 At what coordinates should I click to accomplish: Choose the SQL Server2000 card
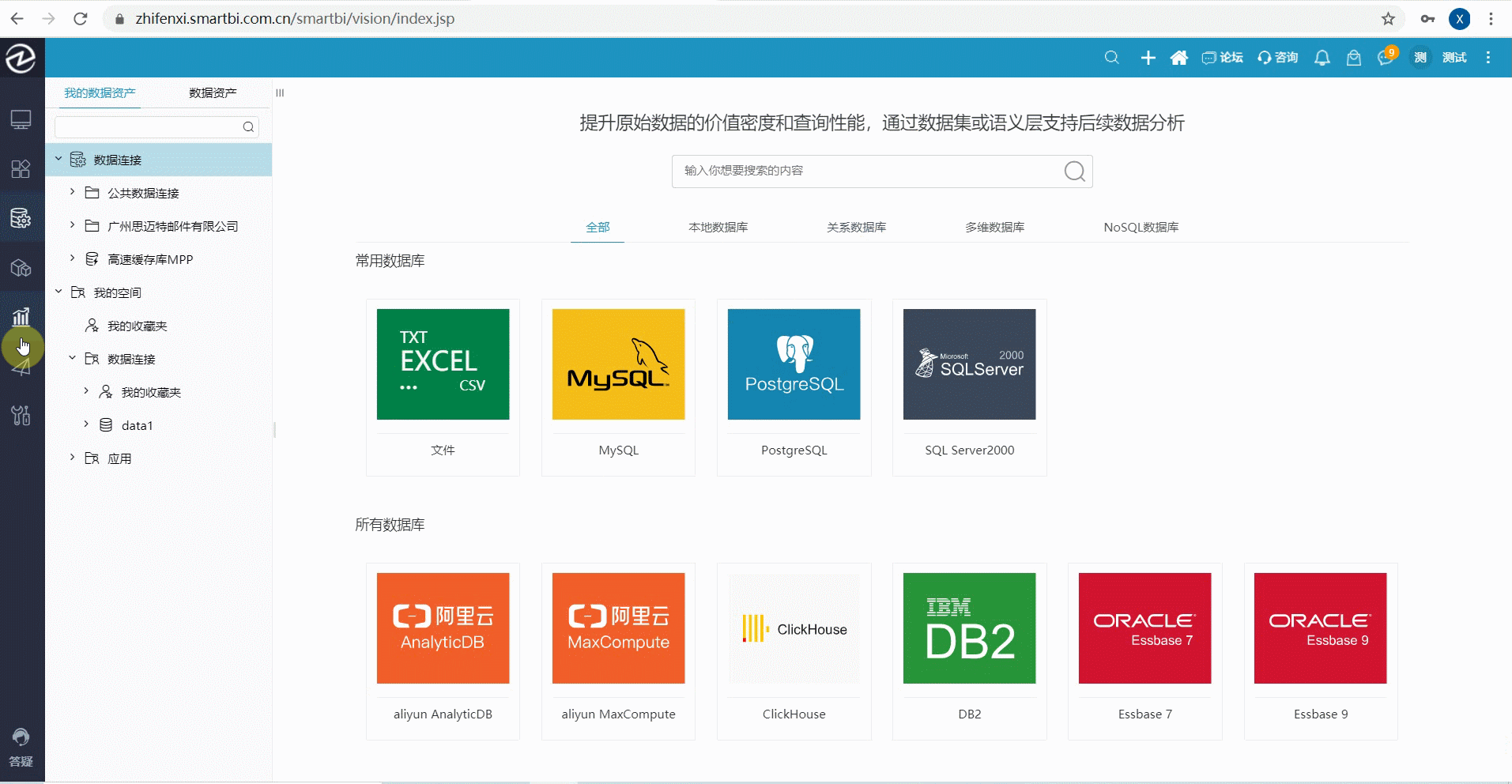pyautogui.click(x=969, y=387)
